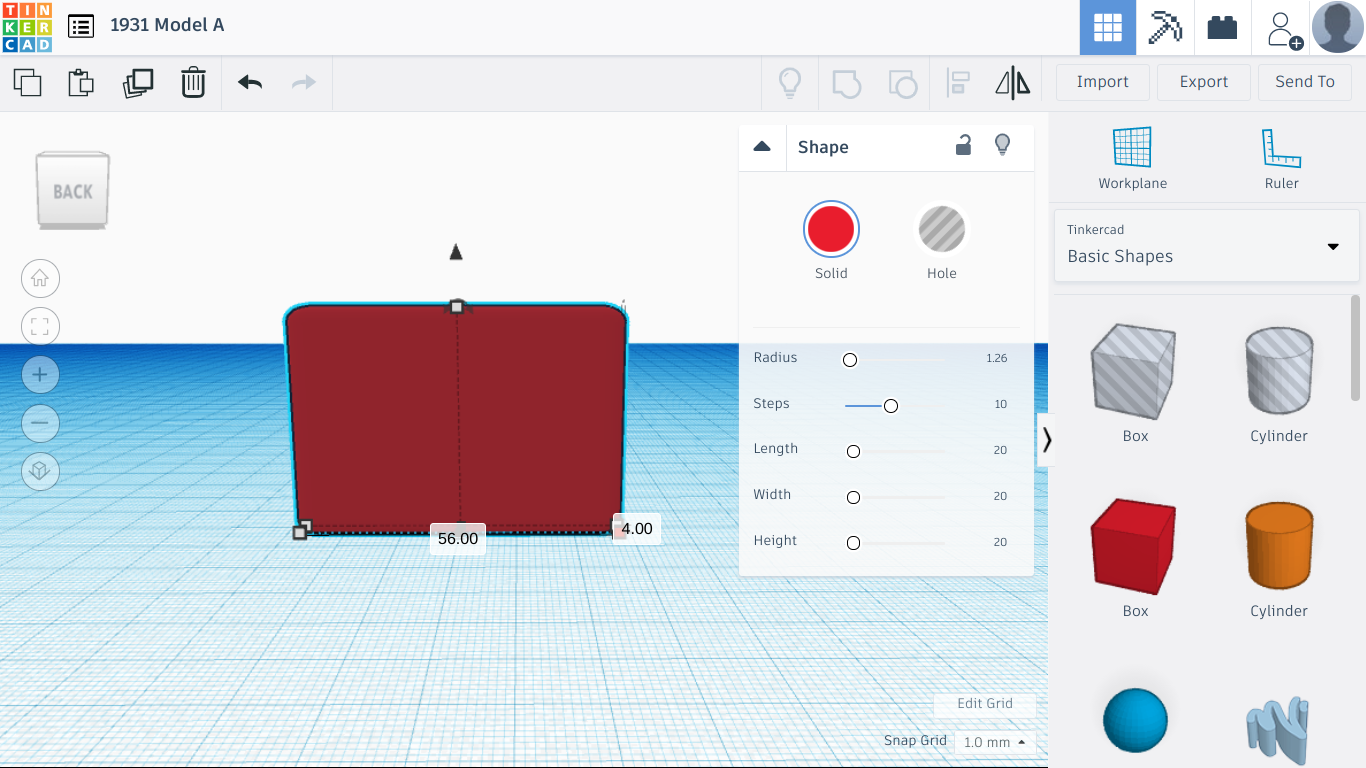Click the home view icon

point(40,278)
